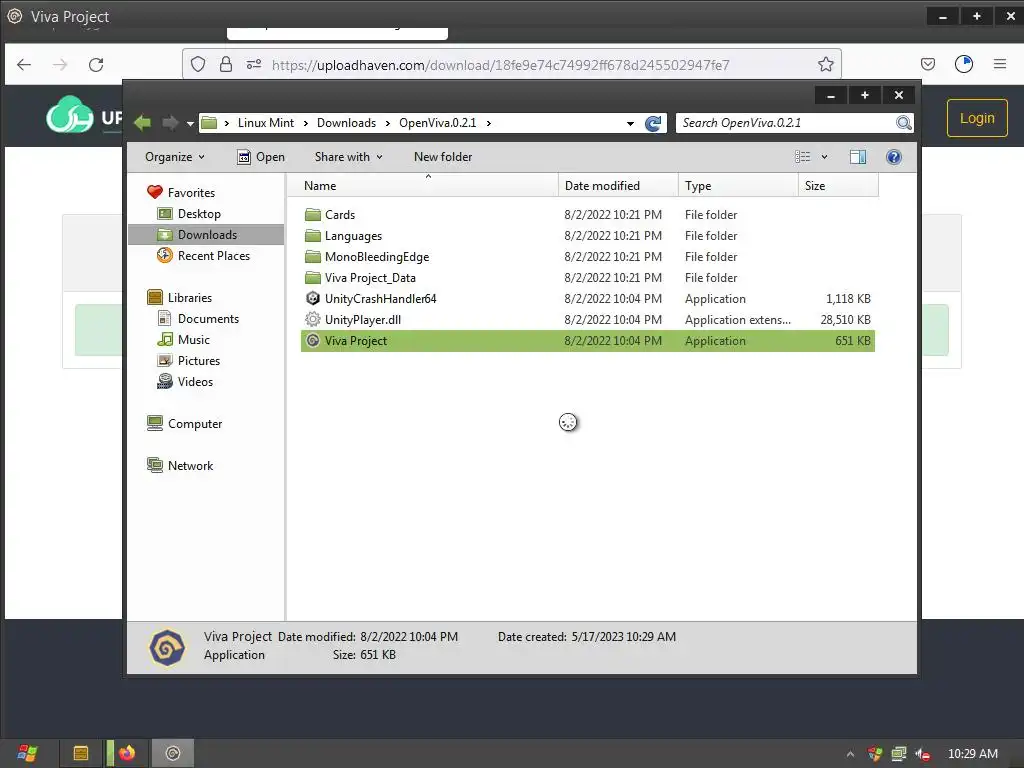Viewport: 1024px width, 768px height.
Task: Click the change view icon
Action: tap(803, 157)
